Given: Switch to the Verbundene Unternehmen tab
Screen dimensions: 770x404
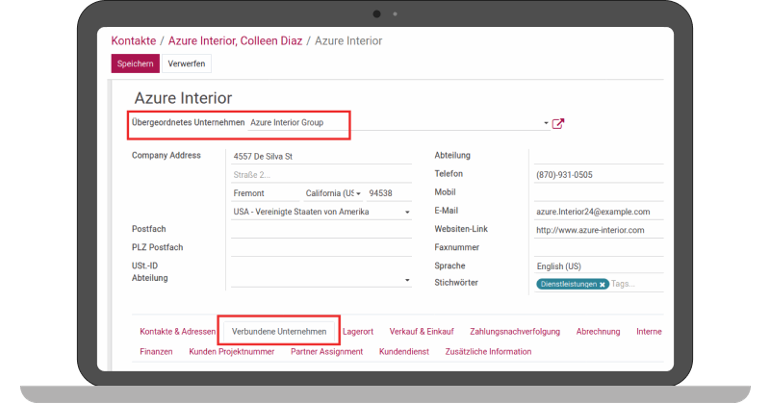Looking at the screenshot, I should pyautogui.click(x=279, y=331).
